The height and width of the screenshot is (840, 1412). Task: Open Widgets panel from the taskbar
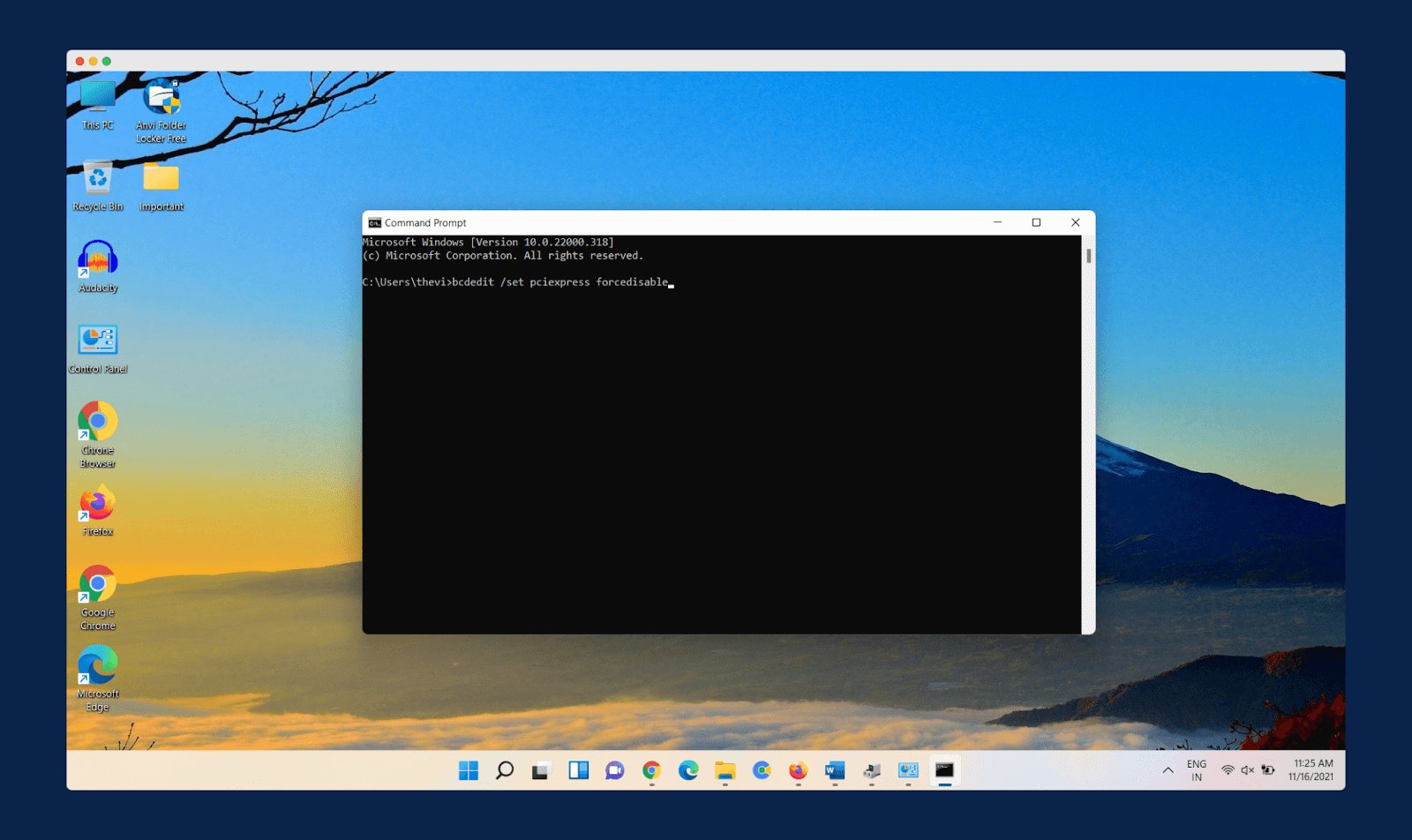click(578, 770)
